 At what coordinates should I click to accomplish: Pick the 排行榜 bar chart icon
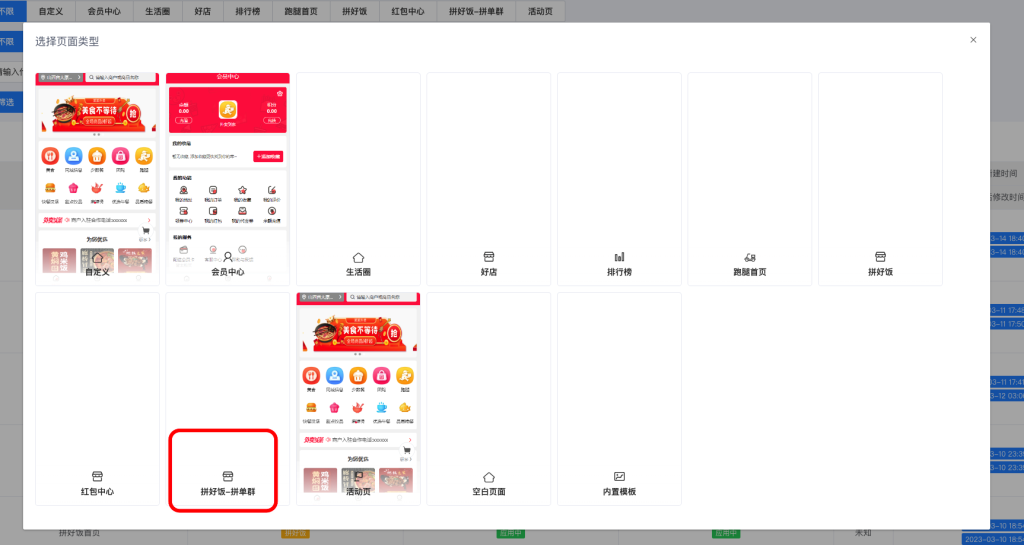(619, 257)
